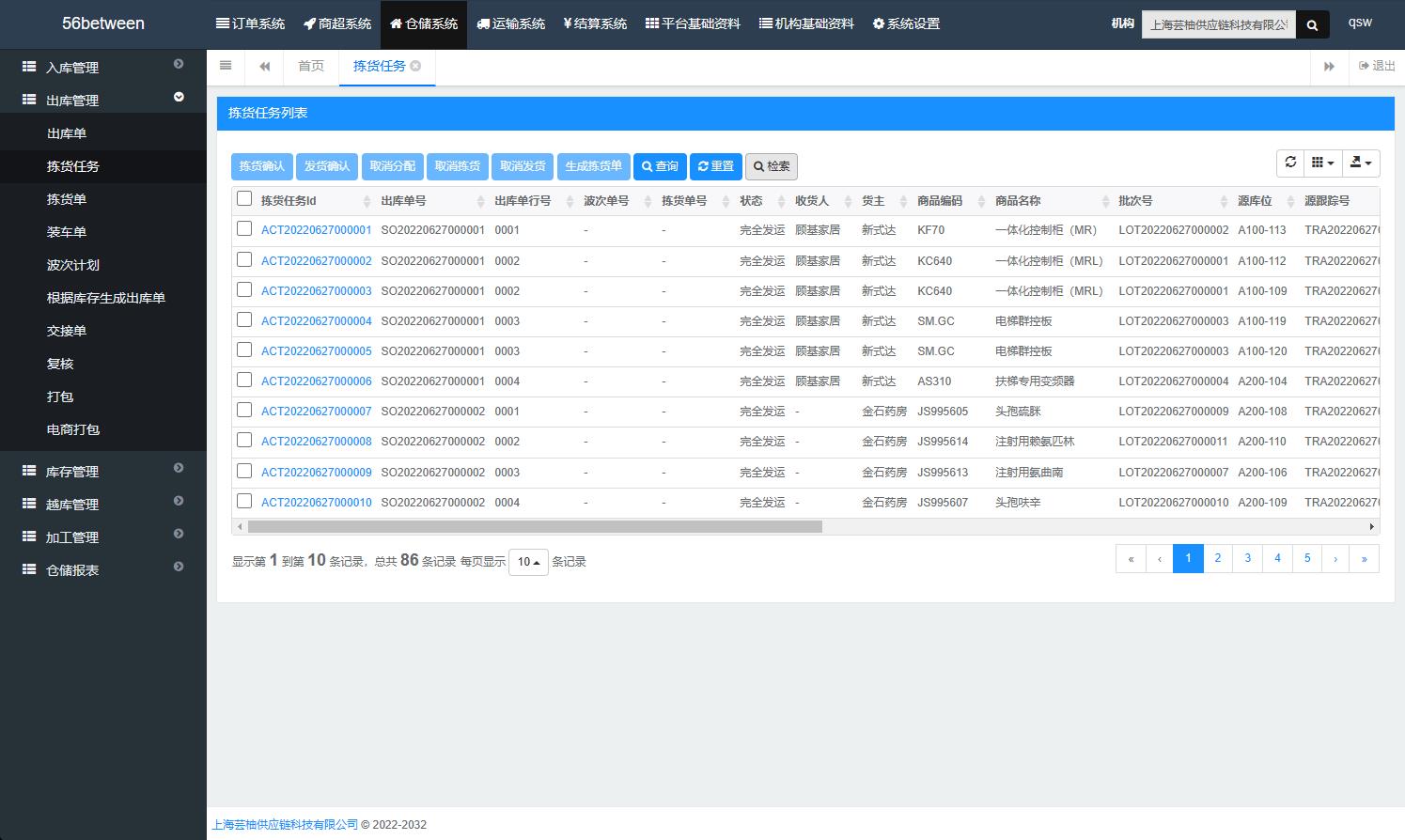The height and width of the screenshot is (840, 1405).
Task: Click the tab scroll-left double arrow
Action: point(265,66)
